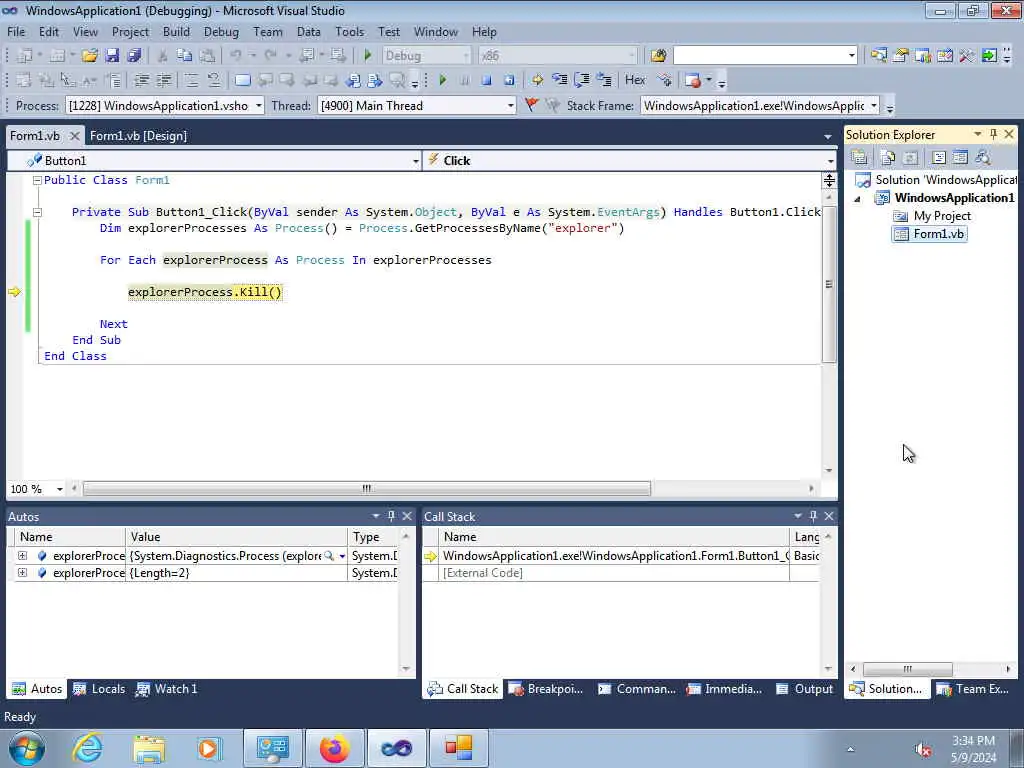1024x768 pixels.
Task: Open the visualizer magnifier for explorerProcess value
Action: click(329, 556)
